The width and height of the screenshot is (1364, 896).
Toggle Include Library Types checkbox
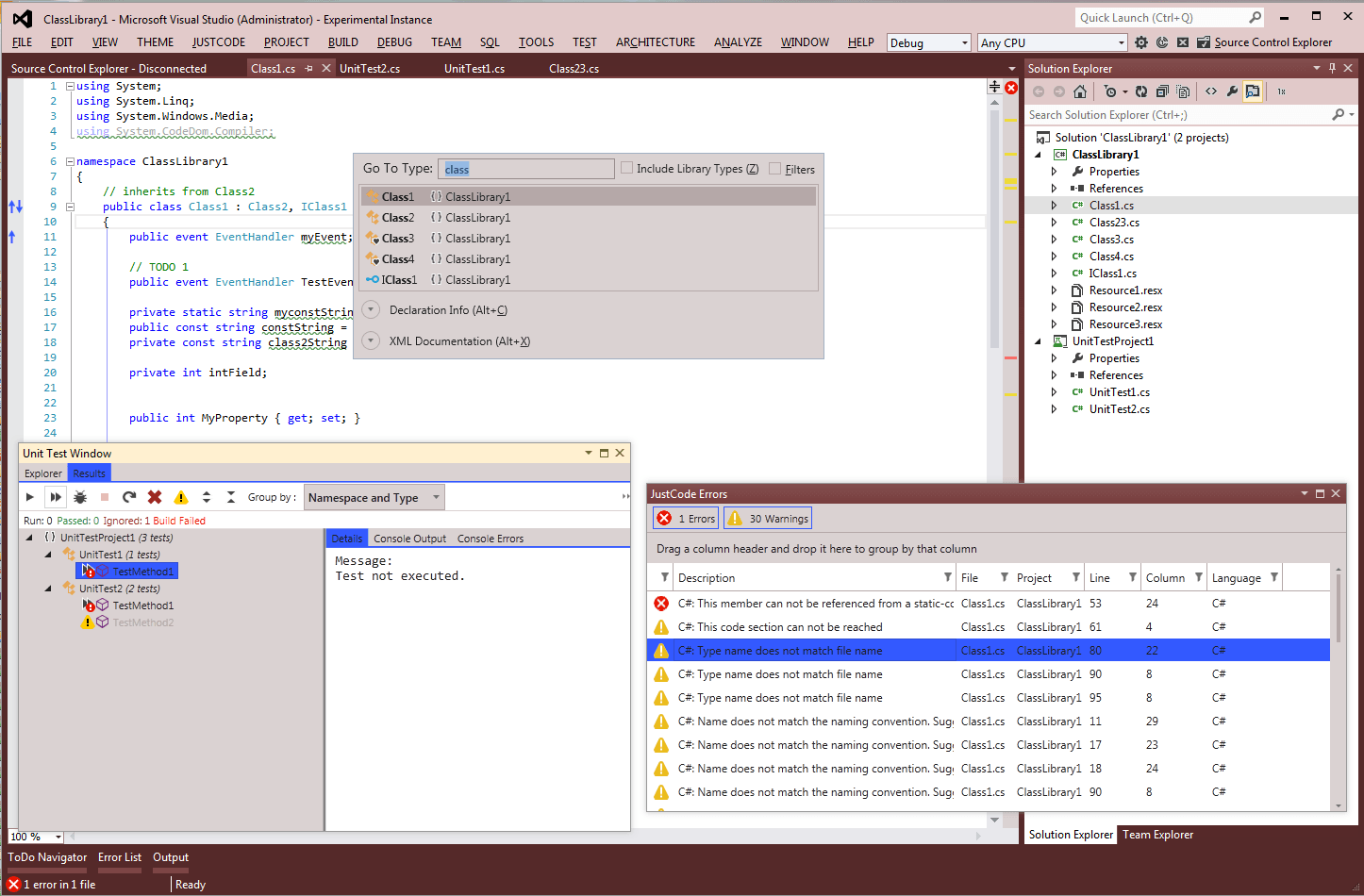click(x=626, y=168)
